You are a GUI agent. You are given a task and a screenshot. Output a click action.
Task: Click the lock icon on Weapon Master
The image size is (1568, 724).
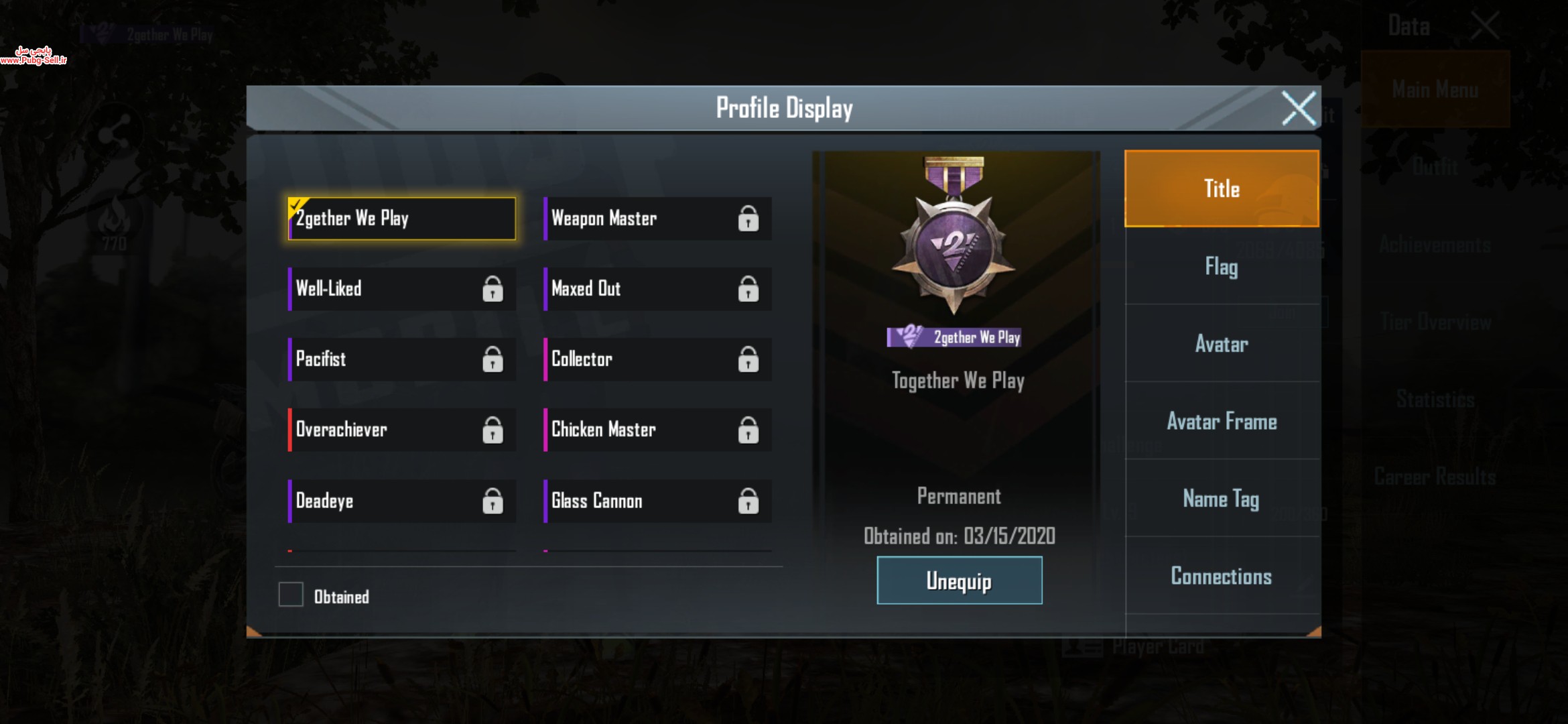tap(748, 219)
